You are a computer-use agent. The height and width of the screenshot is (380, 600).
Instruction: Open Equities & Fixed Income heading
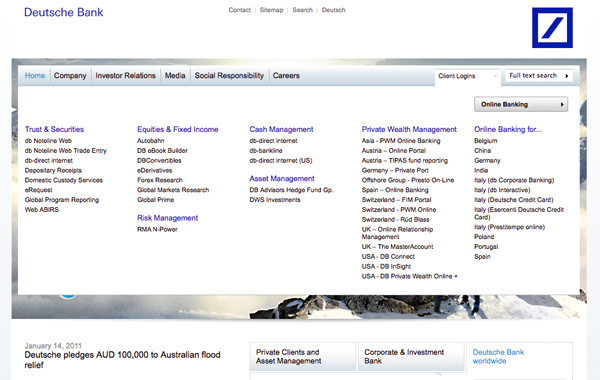click(x=178, y=129)
